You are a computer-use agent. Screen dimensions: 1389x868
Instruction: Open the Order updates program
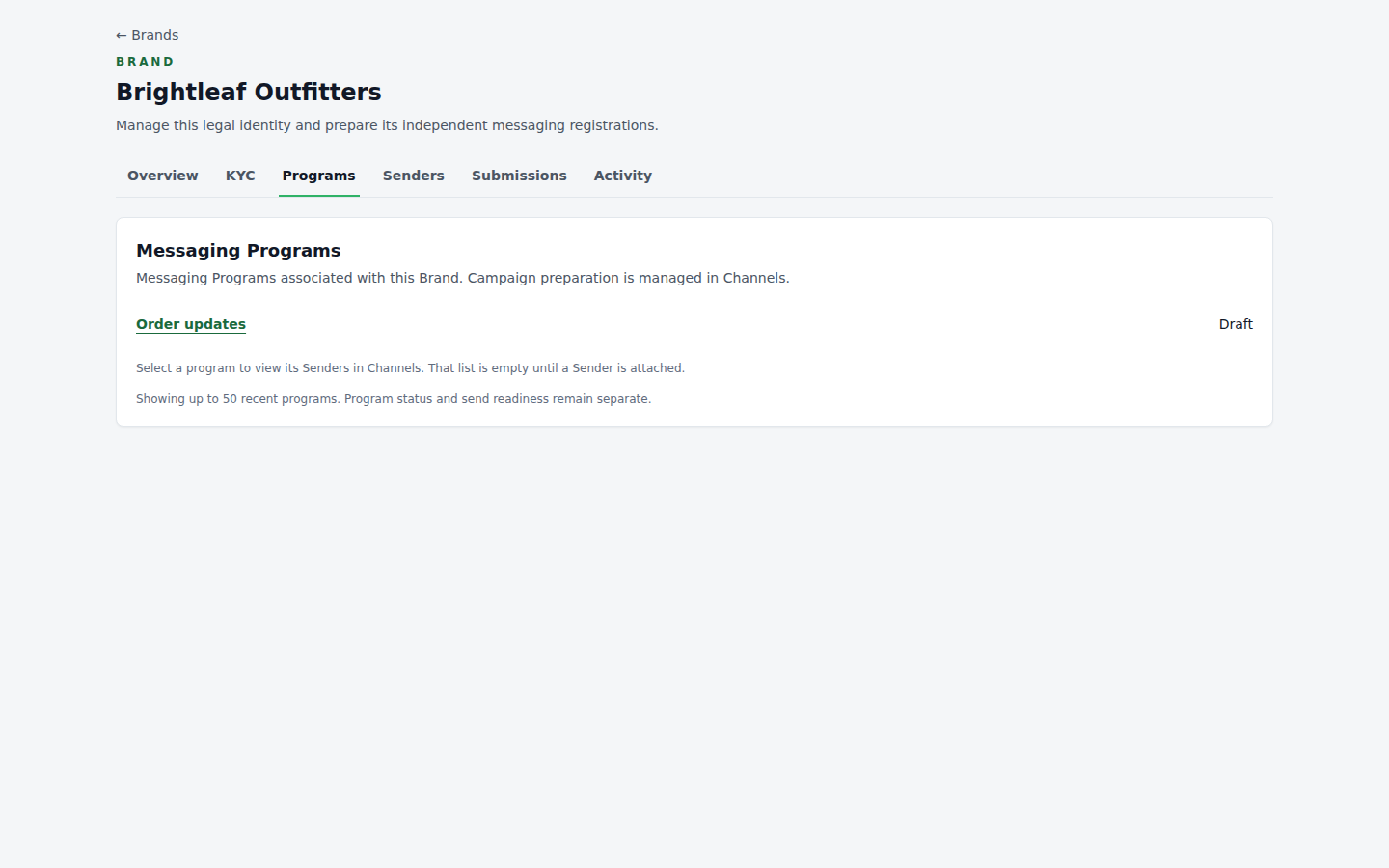[191, 324]
